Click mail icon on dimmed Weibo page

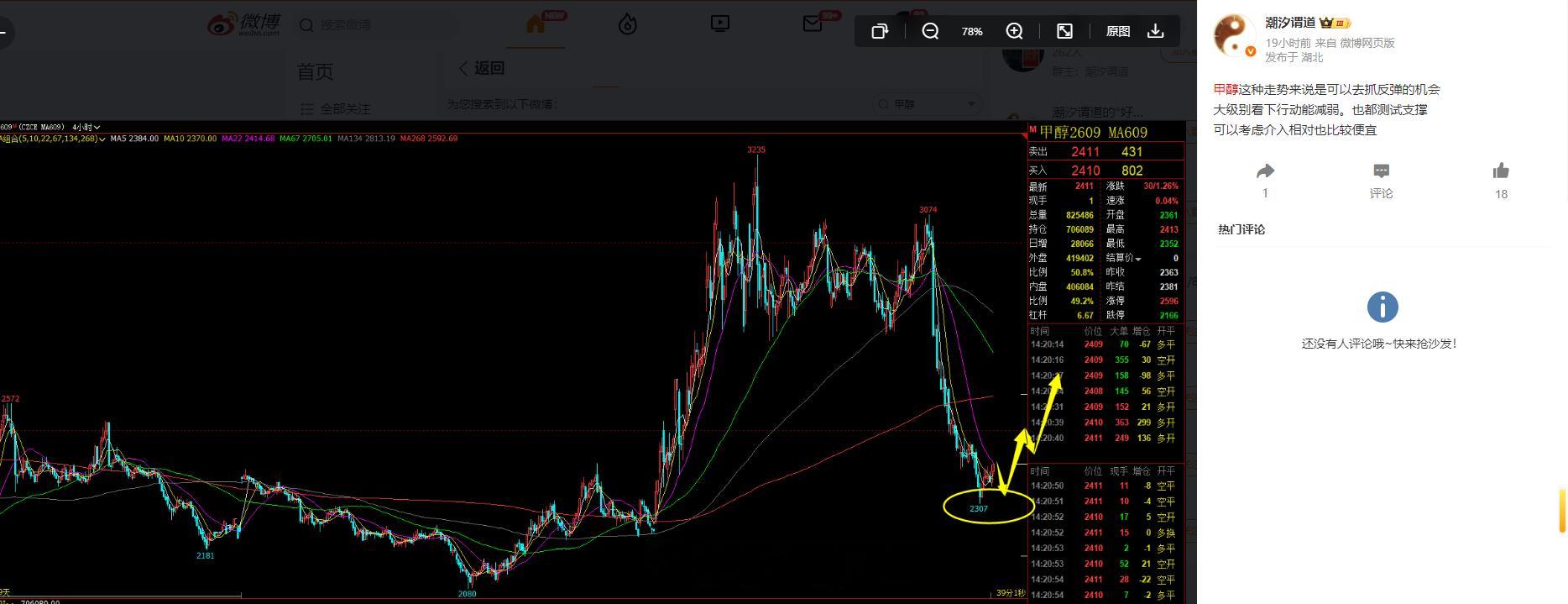[x=813, y=24]
